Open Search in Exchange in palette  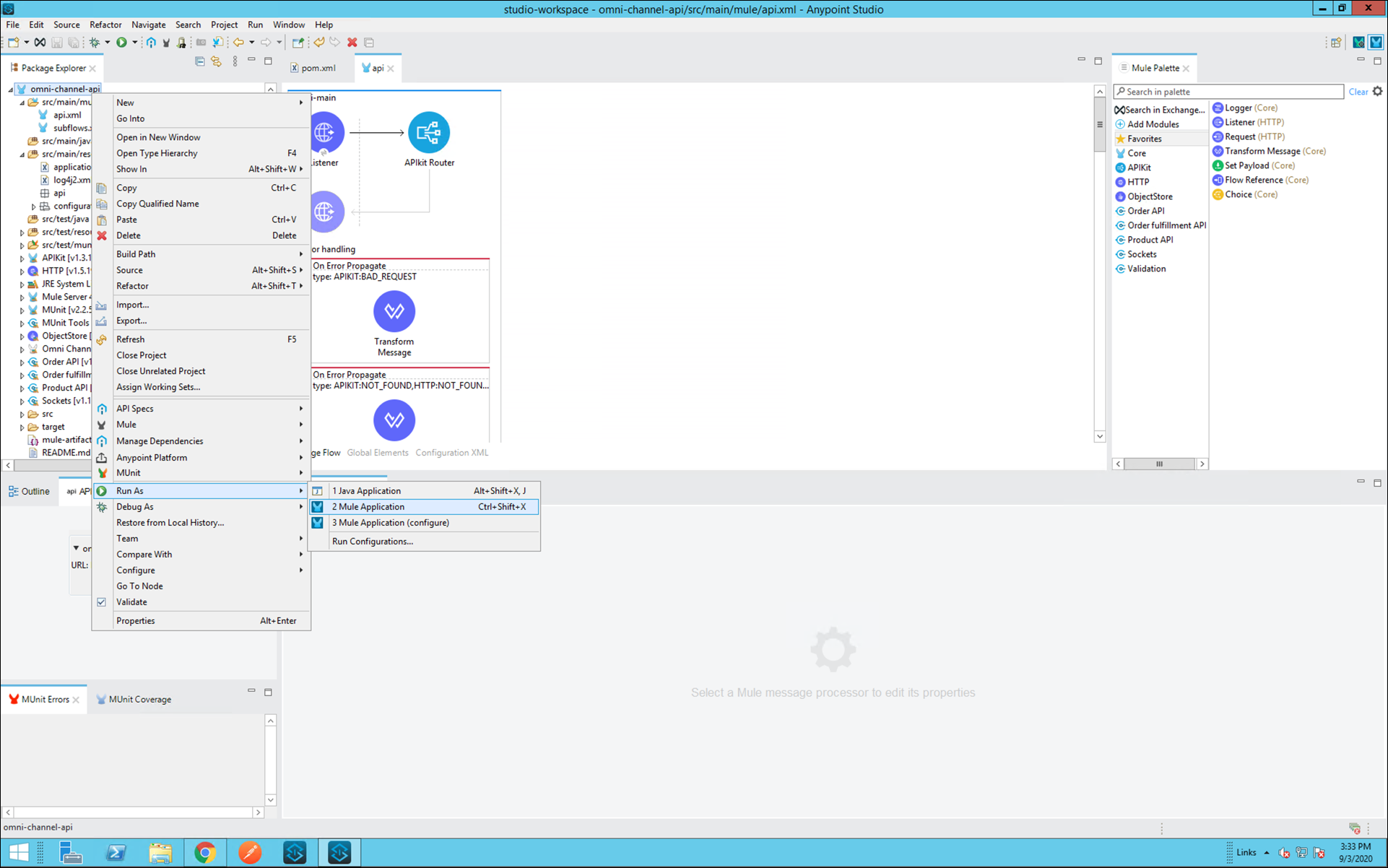point(1160,110)
